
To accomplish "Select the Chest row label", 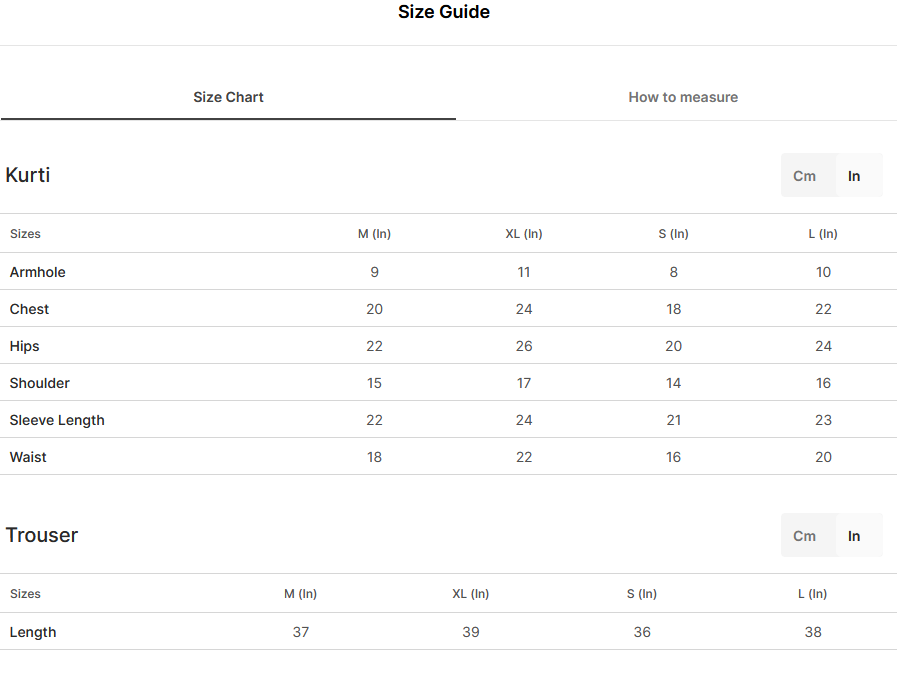I will [x=29, y=310].
